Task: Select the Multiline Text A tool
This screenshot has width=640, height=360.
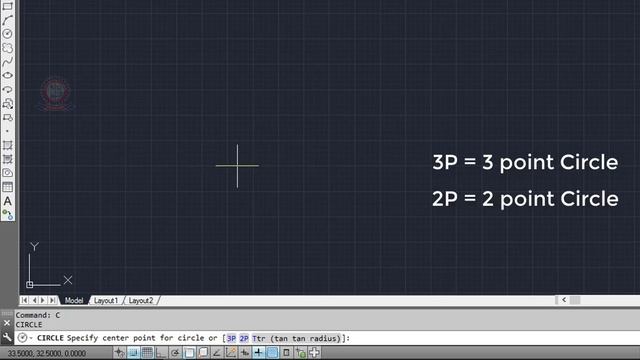Action: pyautogui.click(x=7, y=201)
